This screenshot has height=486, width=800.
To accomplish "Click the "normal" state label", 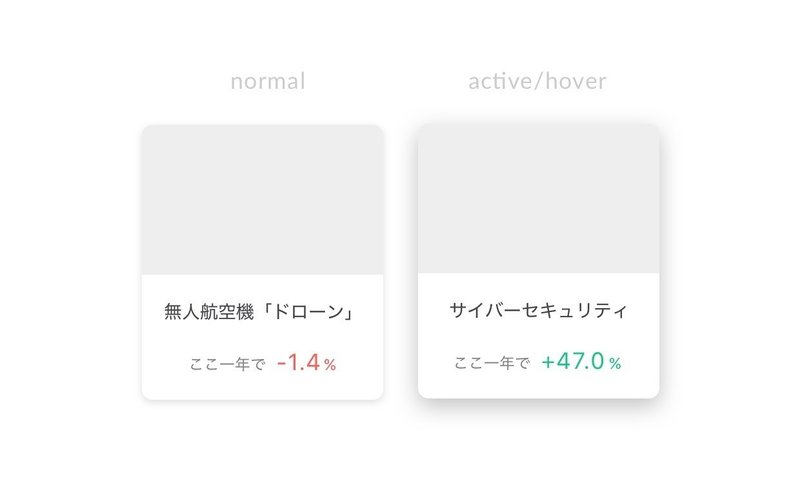I will pyautogui.click(x=267, y=81).
